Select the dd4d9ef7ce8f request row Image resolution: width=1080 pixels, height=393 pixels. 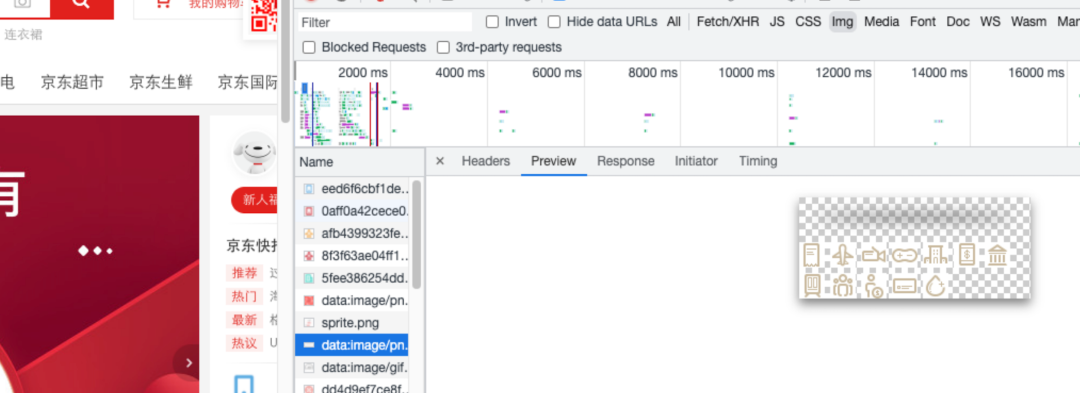tap(352, 387)
